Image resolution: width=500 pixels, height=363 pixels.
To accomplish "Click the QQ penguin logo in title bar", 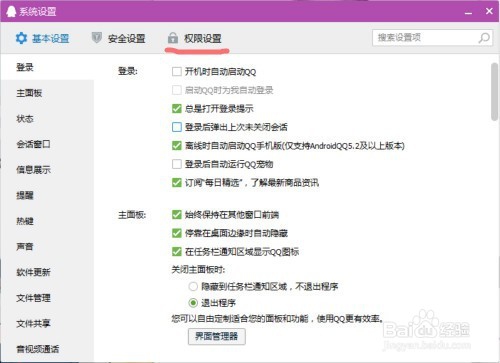I will 11,12.
